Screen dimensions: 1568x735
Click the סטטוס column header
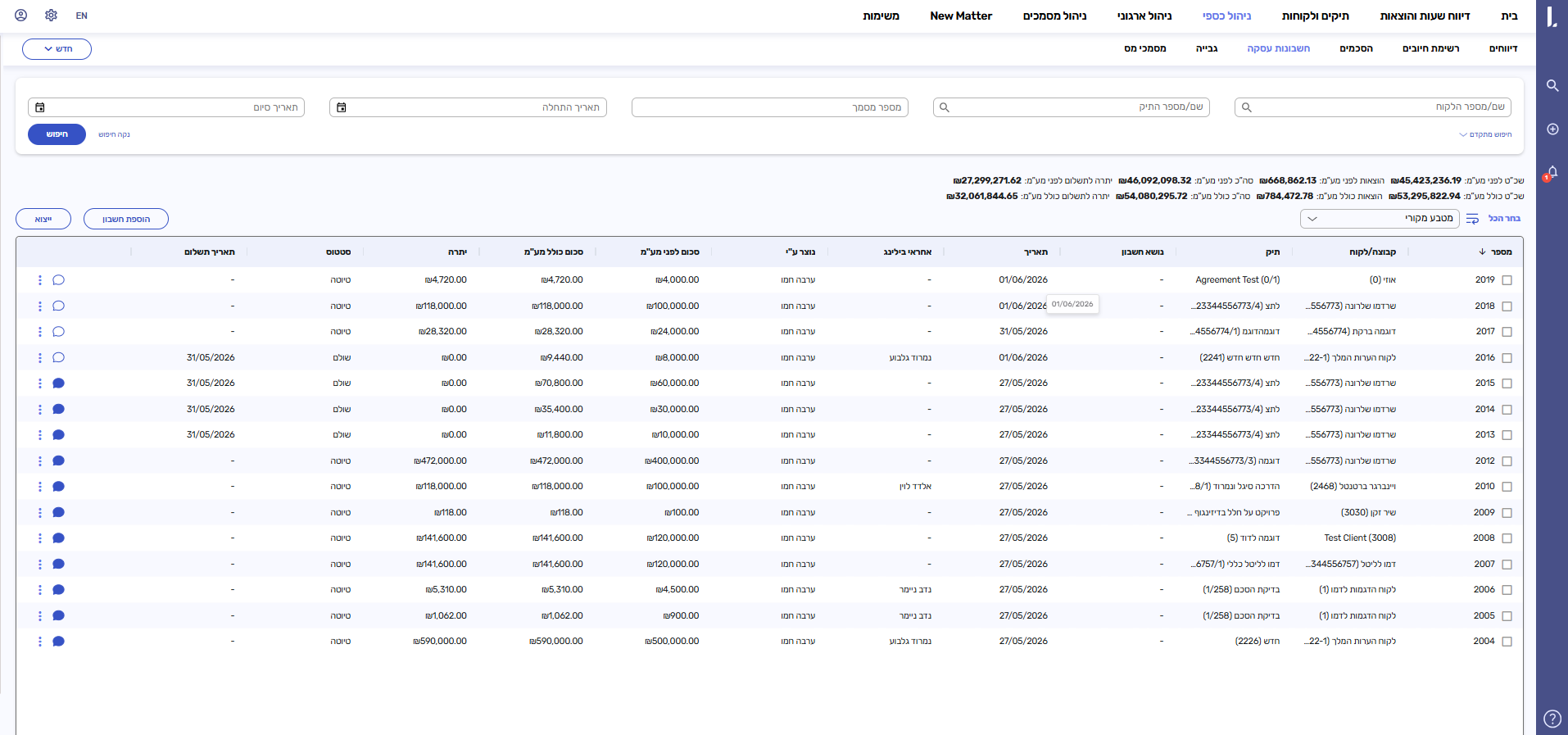pyautogui.click(x=338, y=252)
